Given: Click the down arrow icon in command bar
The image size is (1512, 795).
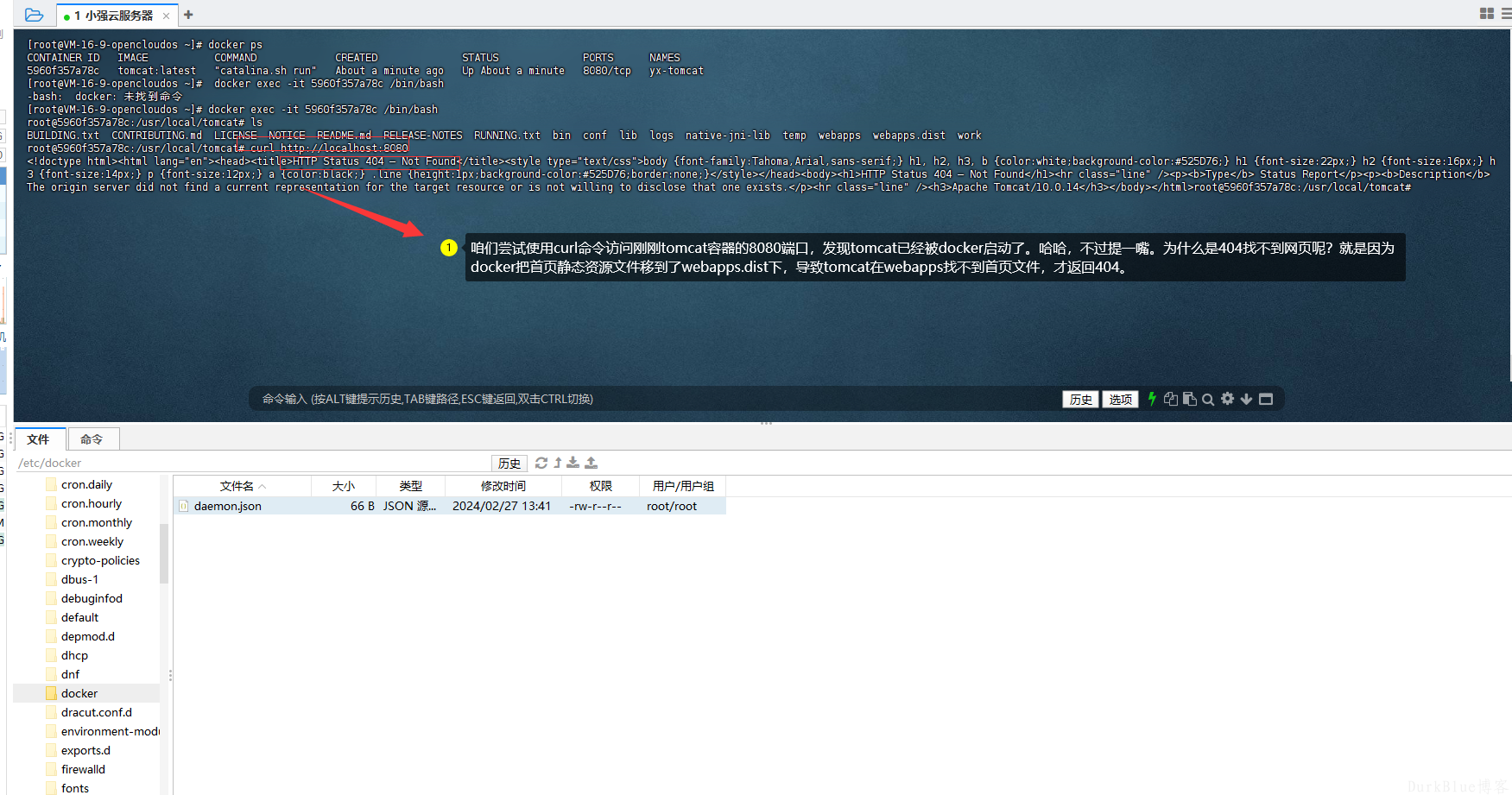Looking at the screenshot, I should 1246,399.
